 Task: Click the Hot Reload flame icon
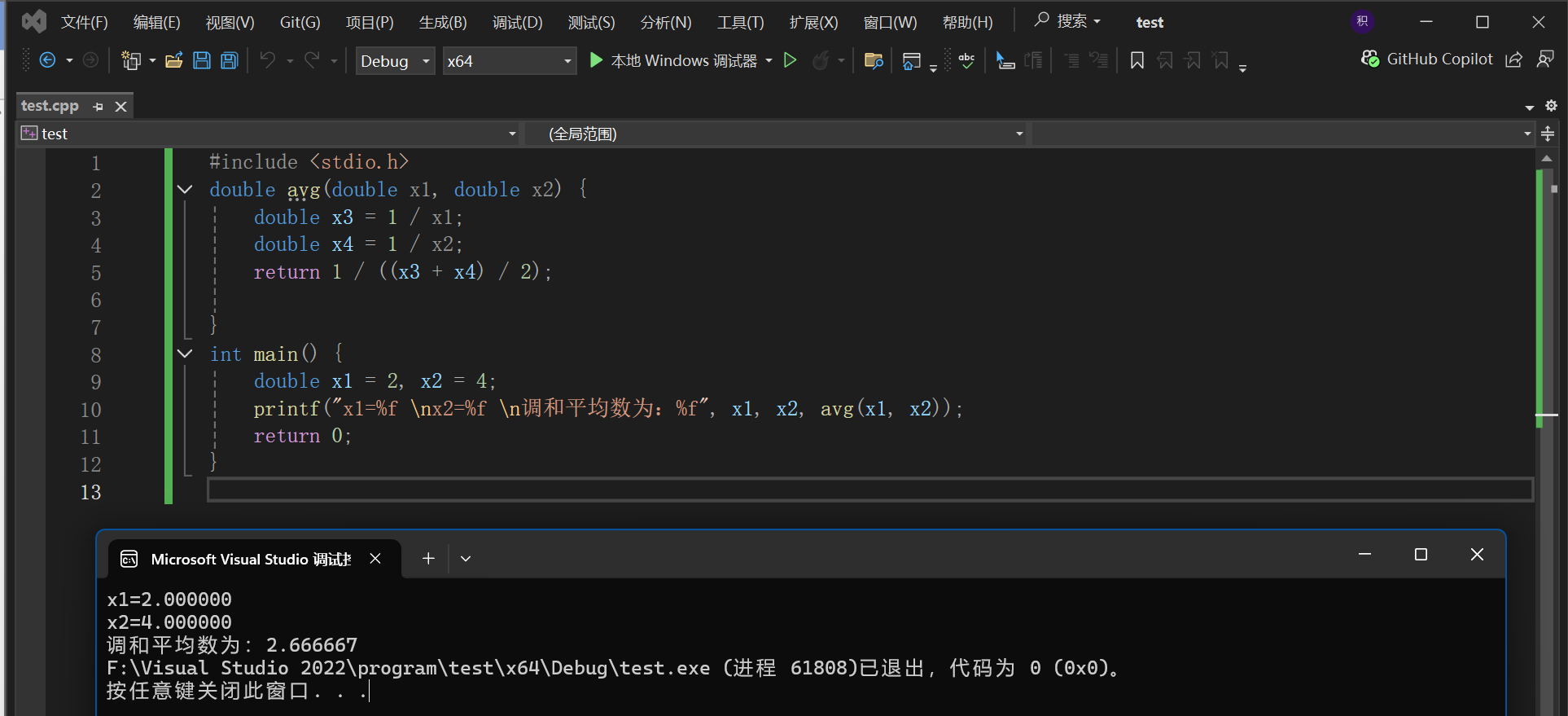pyautogui.click(x=821, y=60)
